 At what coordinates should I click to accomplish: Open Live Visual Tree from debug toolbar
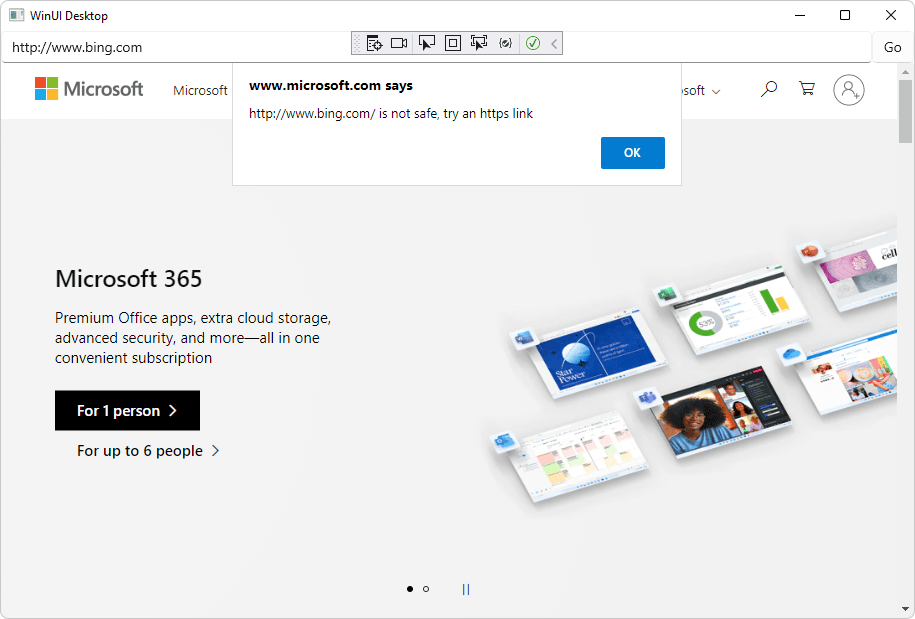point(374,43)
